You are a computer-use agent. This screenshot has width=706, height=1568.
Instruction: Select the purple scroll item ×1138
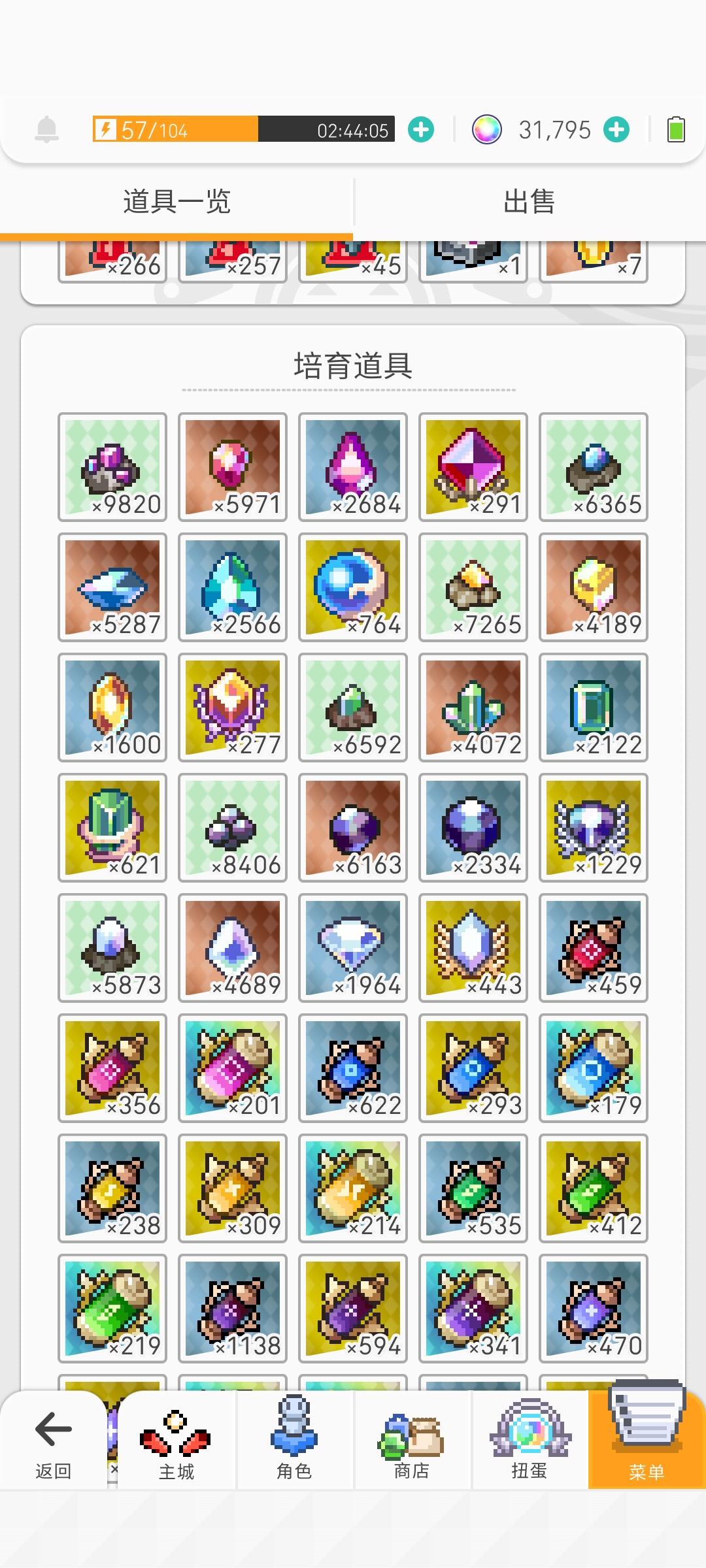point(233,1309)
